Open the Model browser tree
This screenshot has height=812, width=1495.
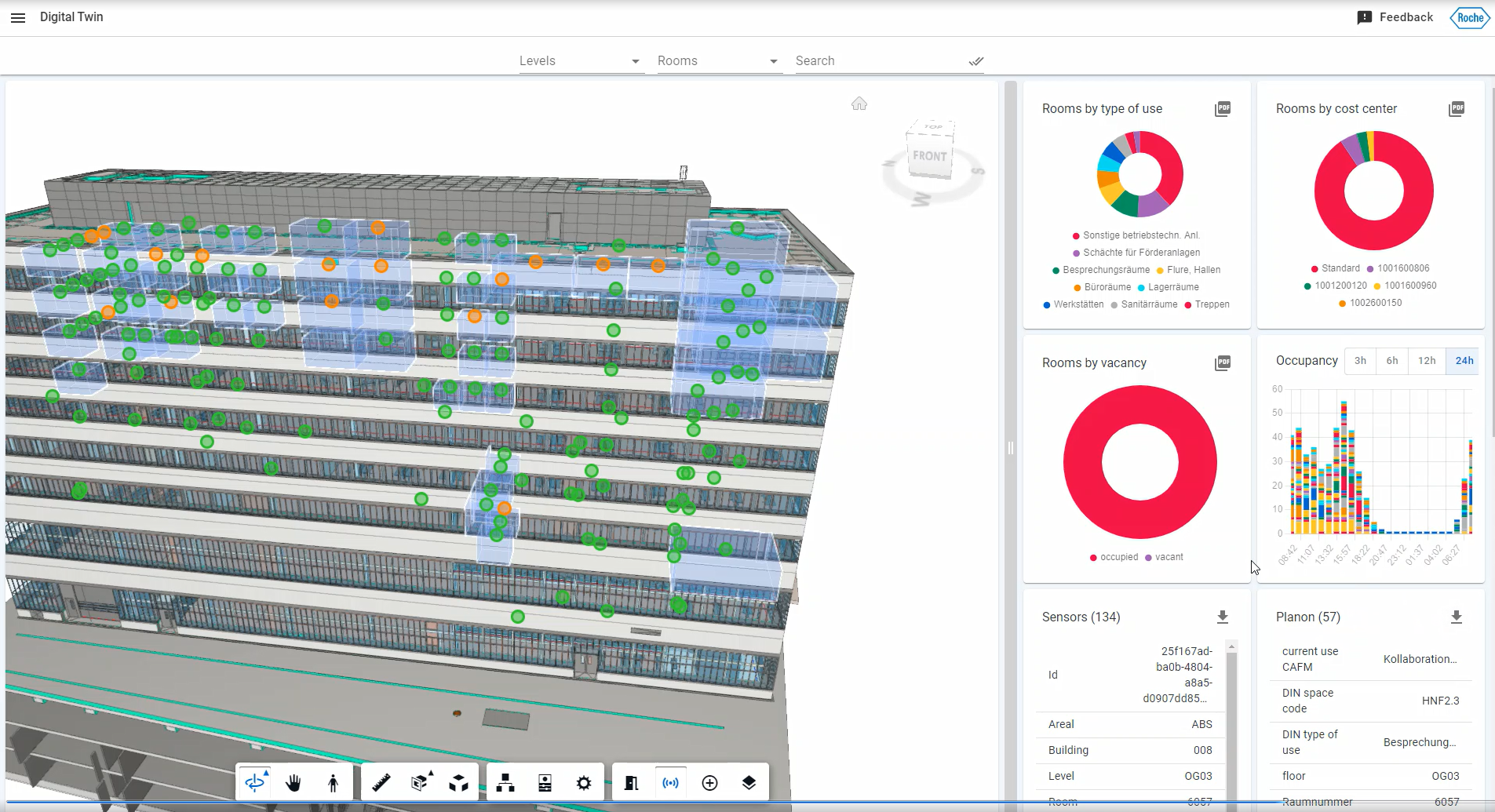click(x=506, y=782)
